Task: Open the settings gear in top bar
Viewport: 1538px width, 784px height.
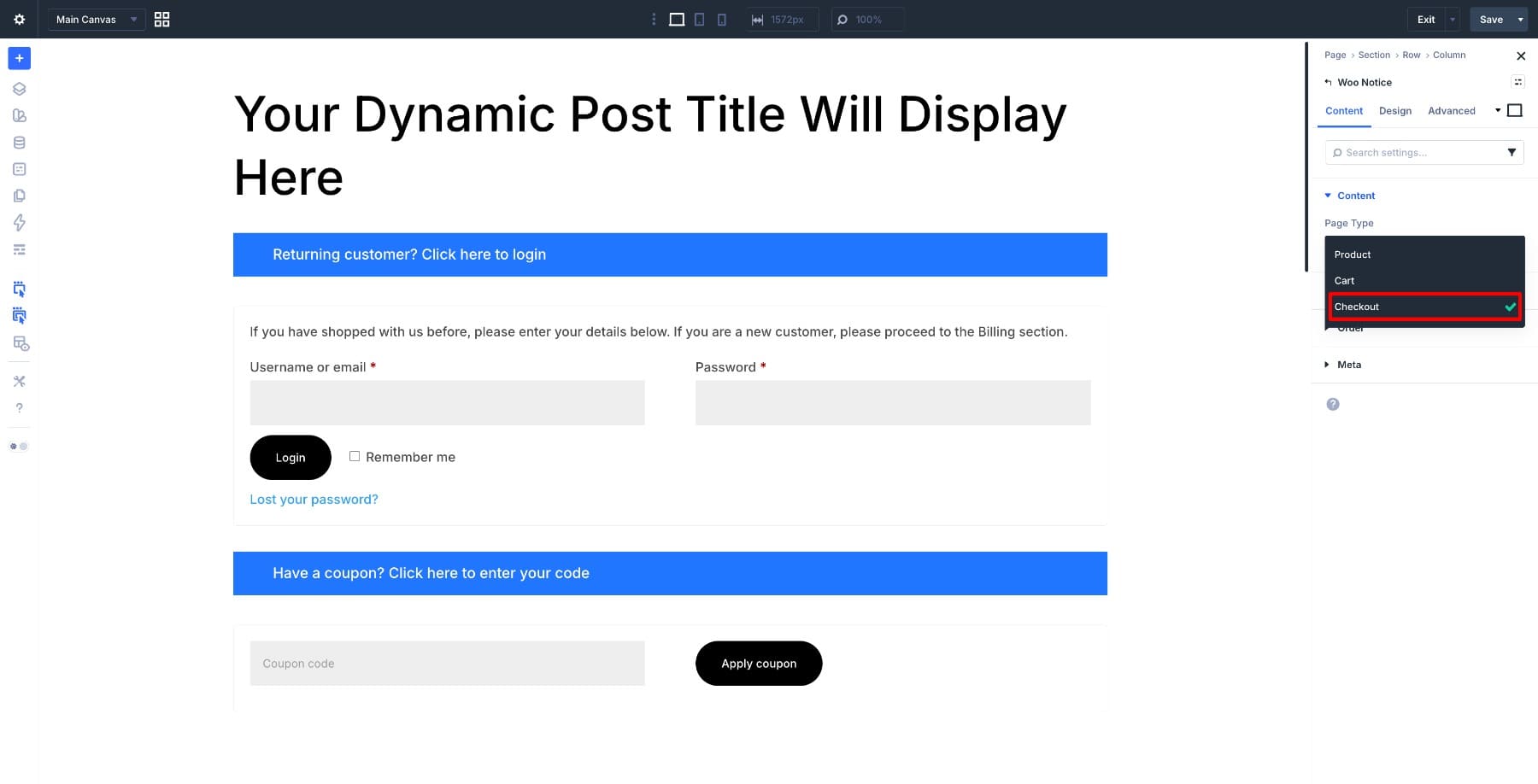Action: (x=19, y=19)
